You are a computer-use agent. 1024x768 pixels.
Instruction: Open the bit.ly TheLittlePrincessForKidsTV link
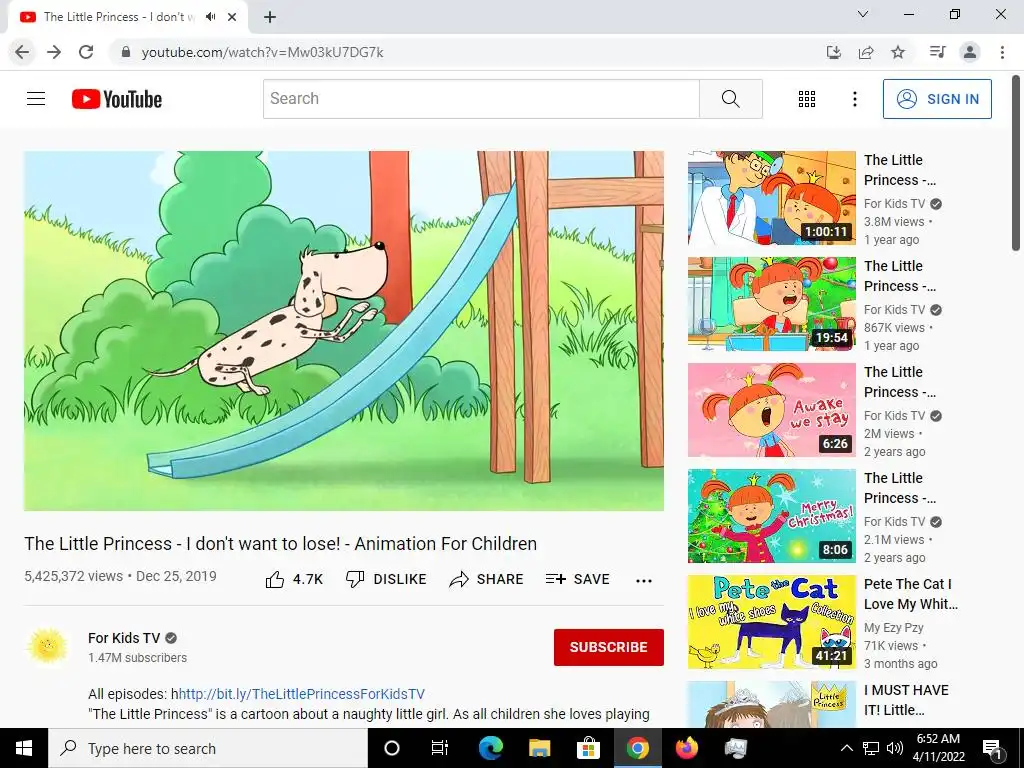click(x=302, y=694)
